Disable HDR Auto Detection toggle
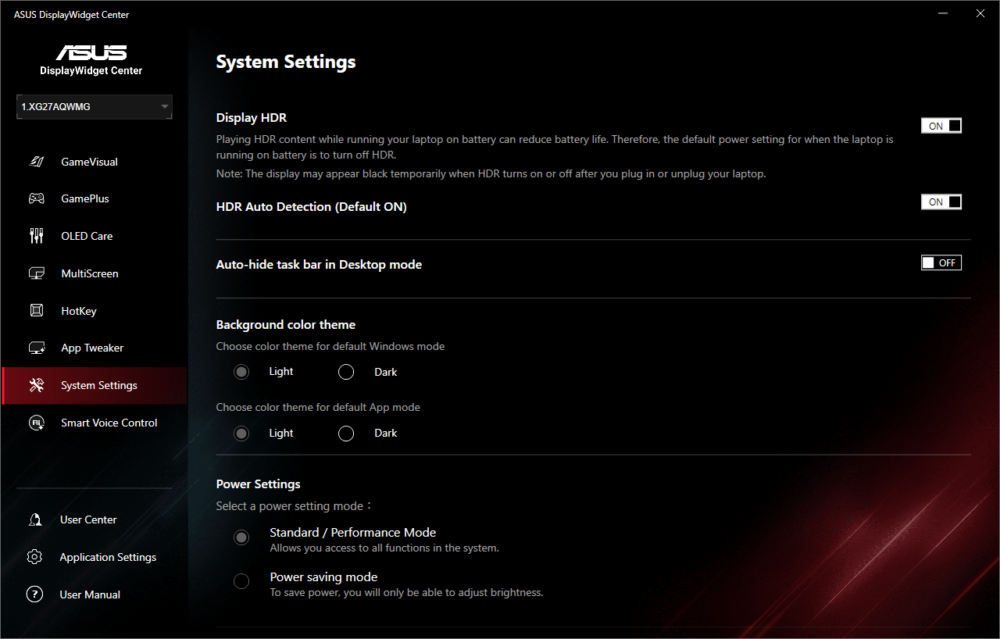This screenshot has height=639, width=1000. click(940, 202)
